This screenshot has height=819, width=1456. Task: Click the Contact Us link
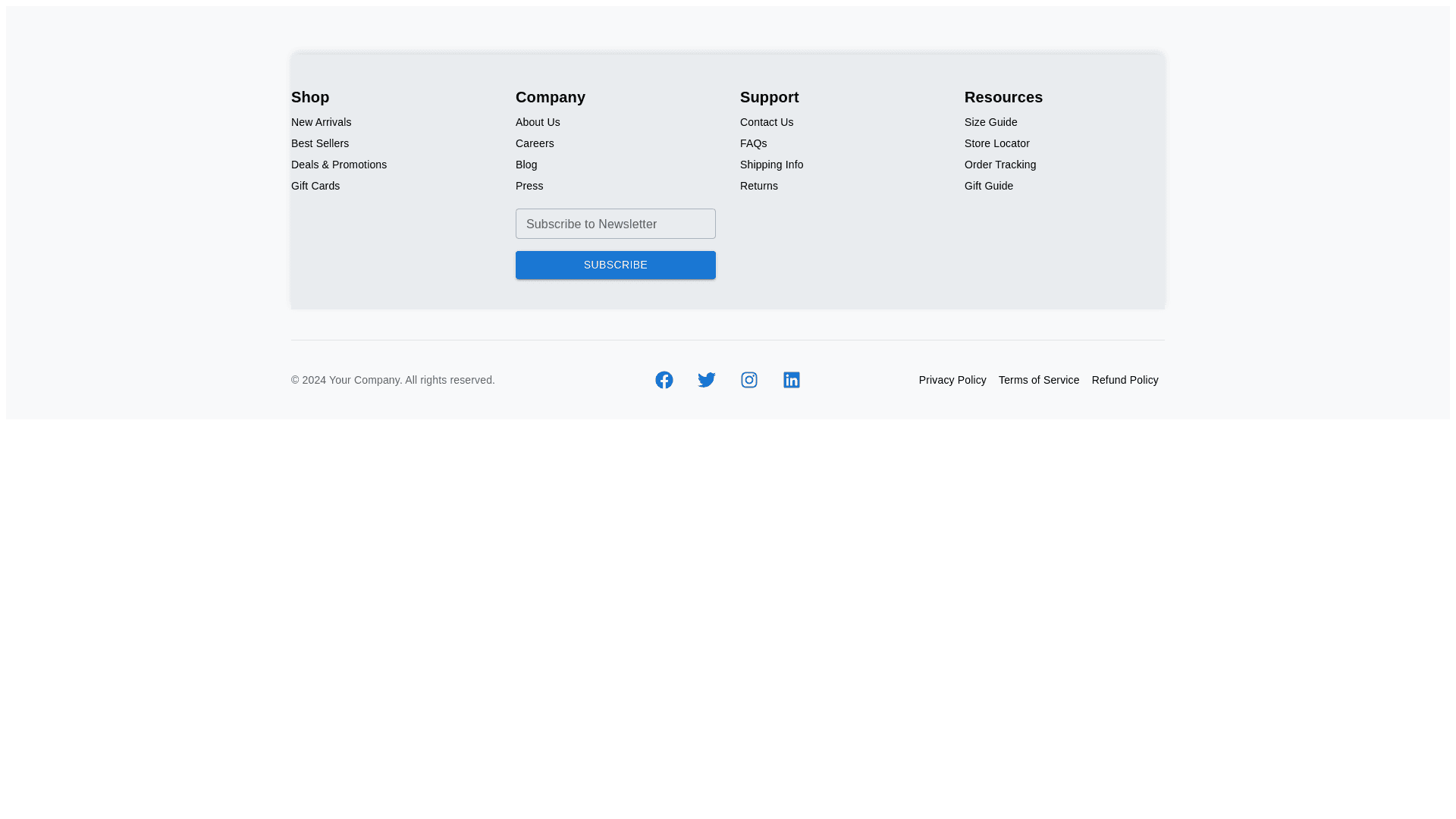click(766, 122)
